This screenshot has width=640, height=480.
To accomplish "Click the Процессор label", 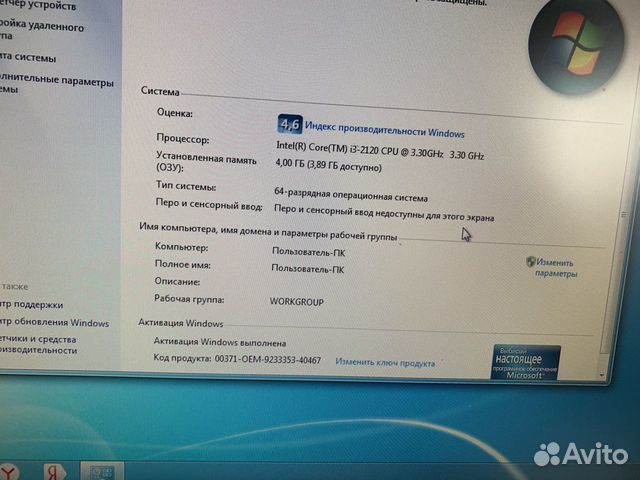I will coord(183,138).
